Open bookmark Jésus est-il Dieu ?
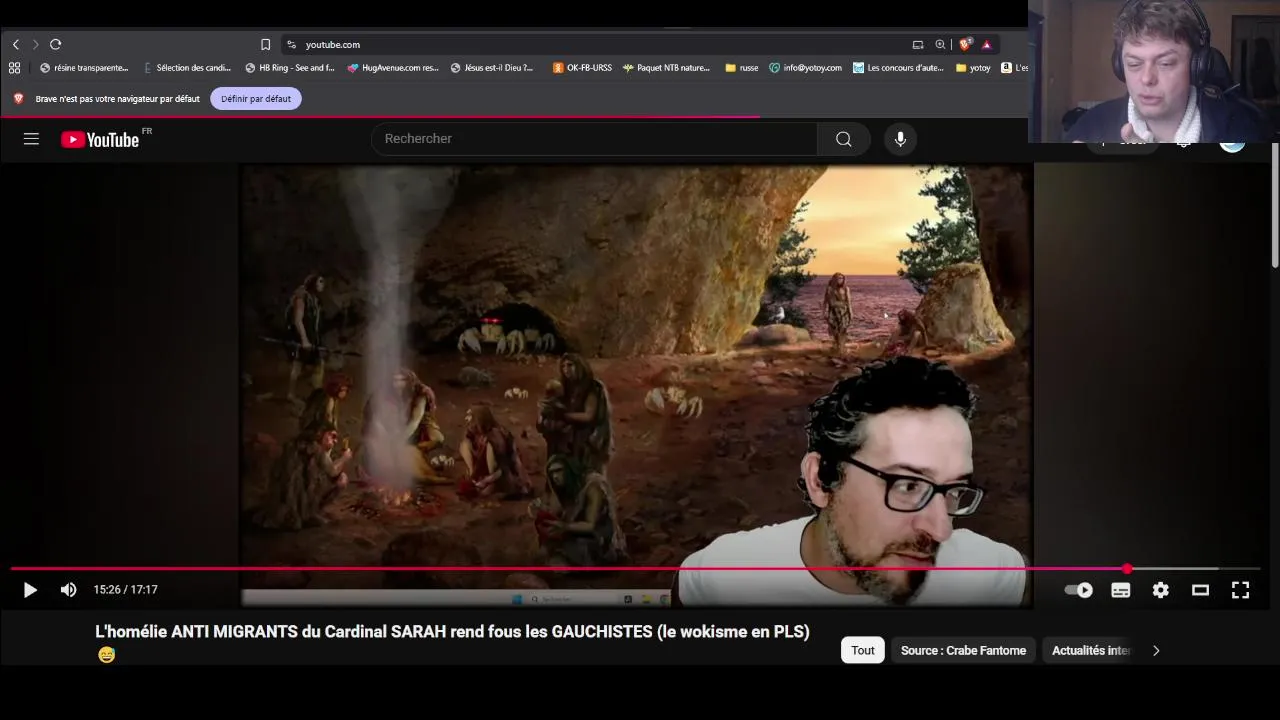This screenshot has width=1280, height=720. pos(492,68)
